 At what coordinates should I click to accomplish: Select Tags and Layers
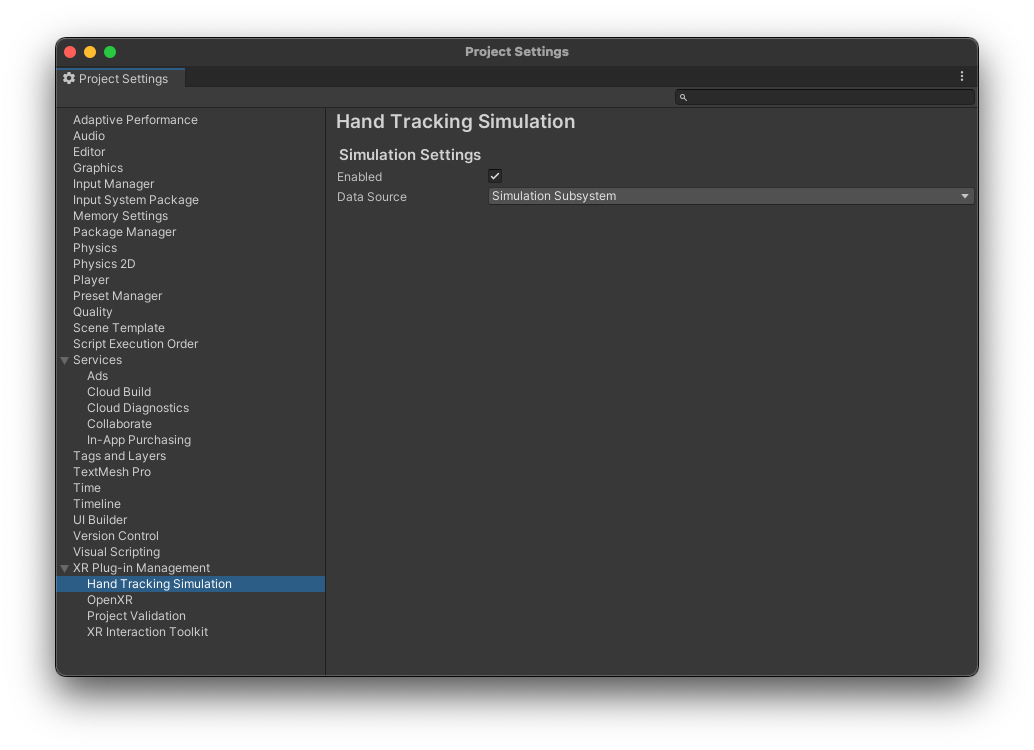click(x=119, y=456)
